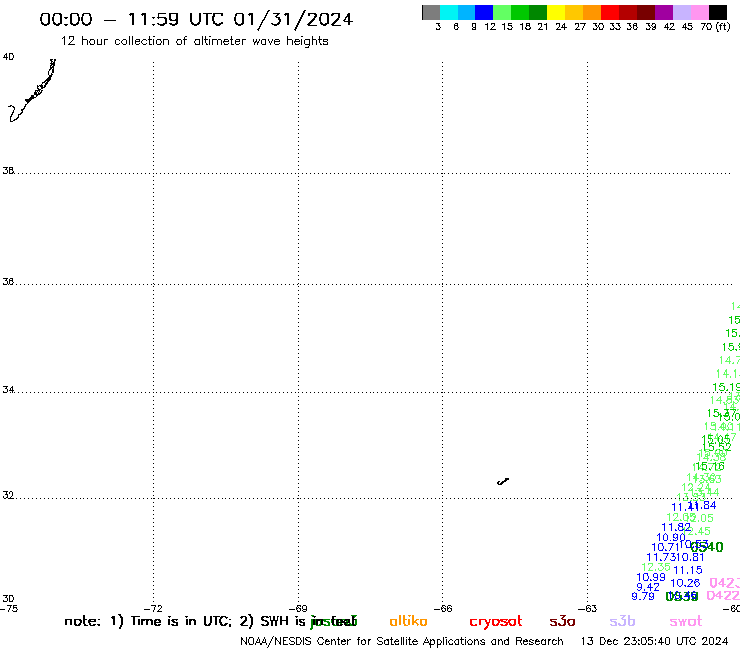Click the '00:00 – 11:59 UTC 01/31/2024' title
740x650 pixels.
click(196, 20)
